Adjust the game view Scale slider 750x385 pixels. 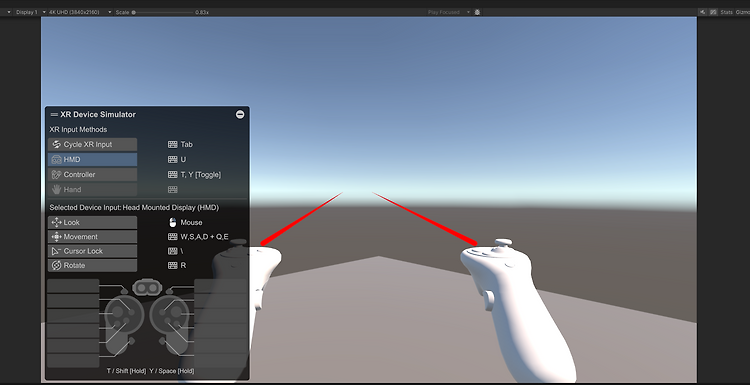163,12
